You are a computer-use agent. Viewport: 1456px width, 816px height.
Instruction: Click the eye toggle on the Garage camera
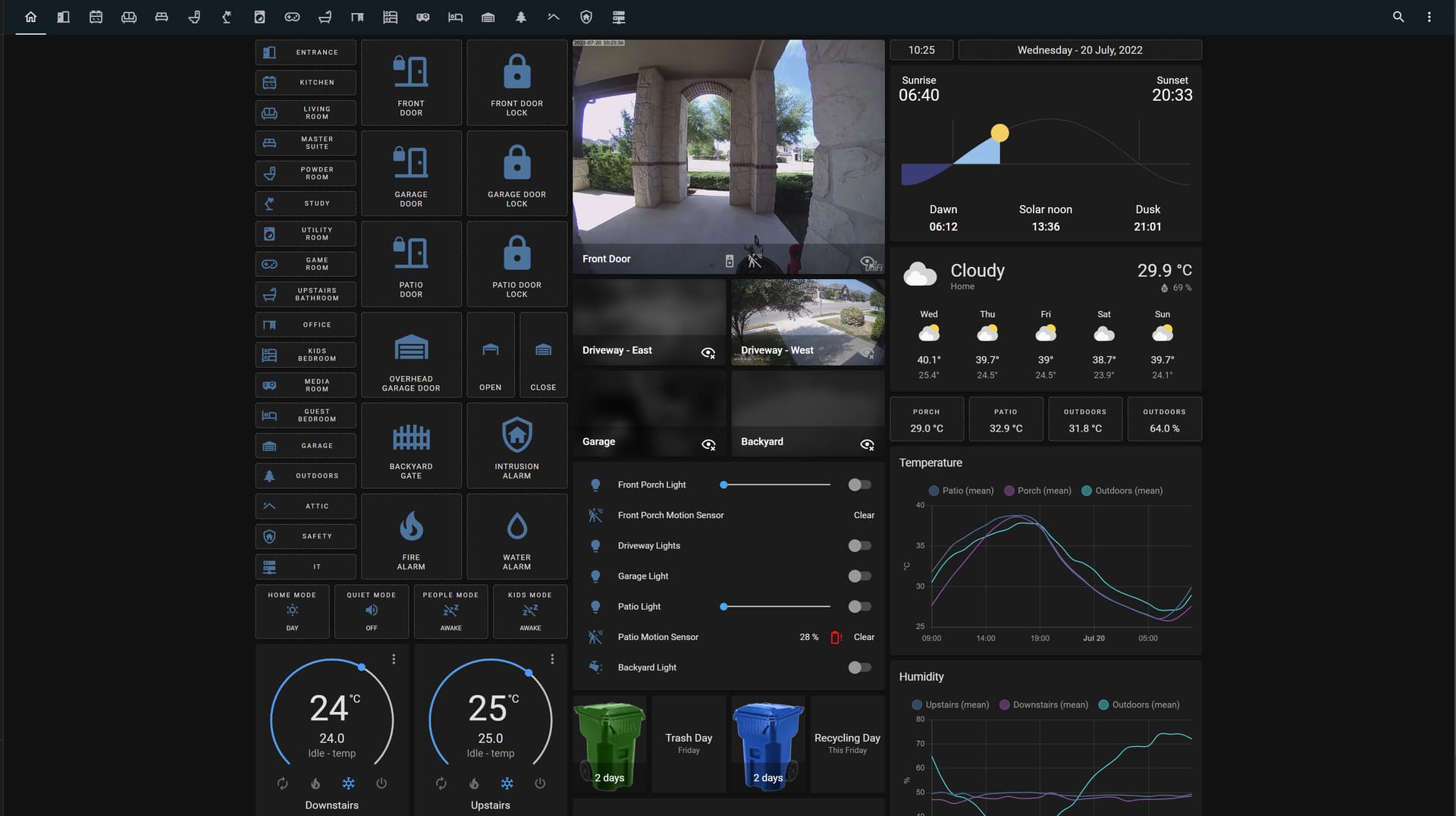tap(708, 445)
